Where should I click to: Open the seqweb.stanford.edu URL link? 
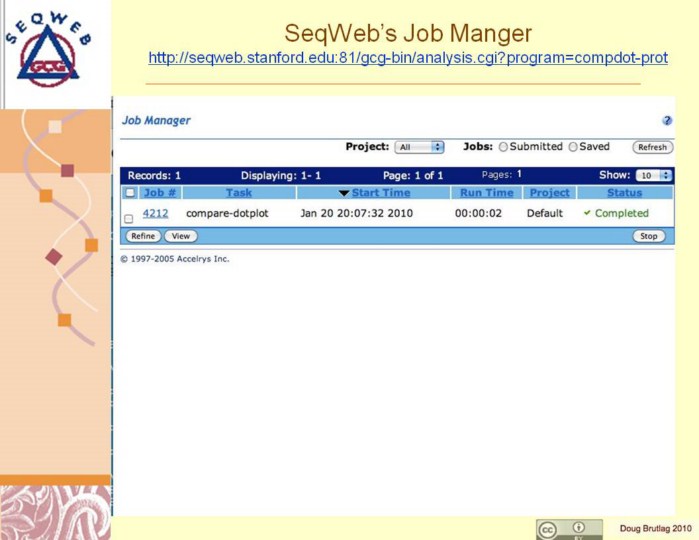(x=408, y=58)
